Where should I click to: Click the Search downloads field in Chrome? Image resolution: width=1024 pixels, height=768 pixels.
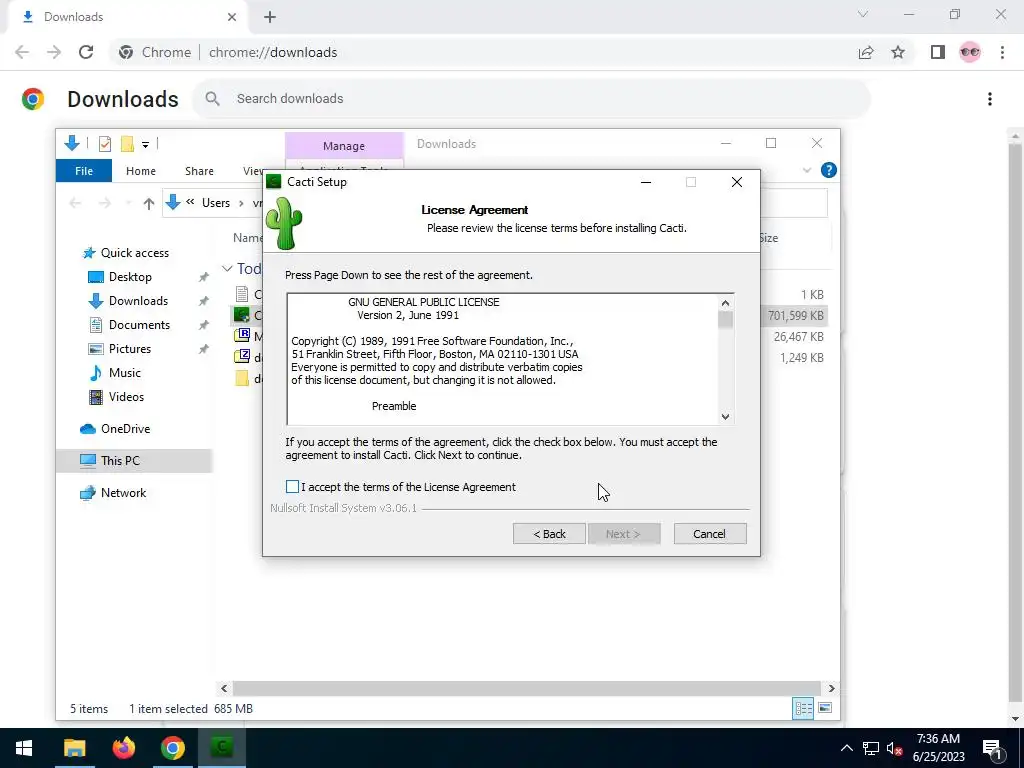[531, 99]
